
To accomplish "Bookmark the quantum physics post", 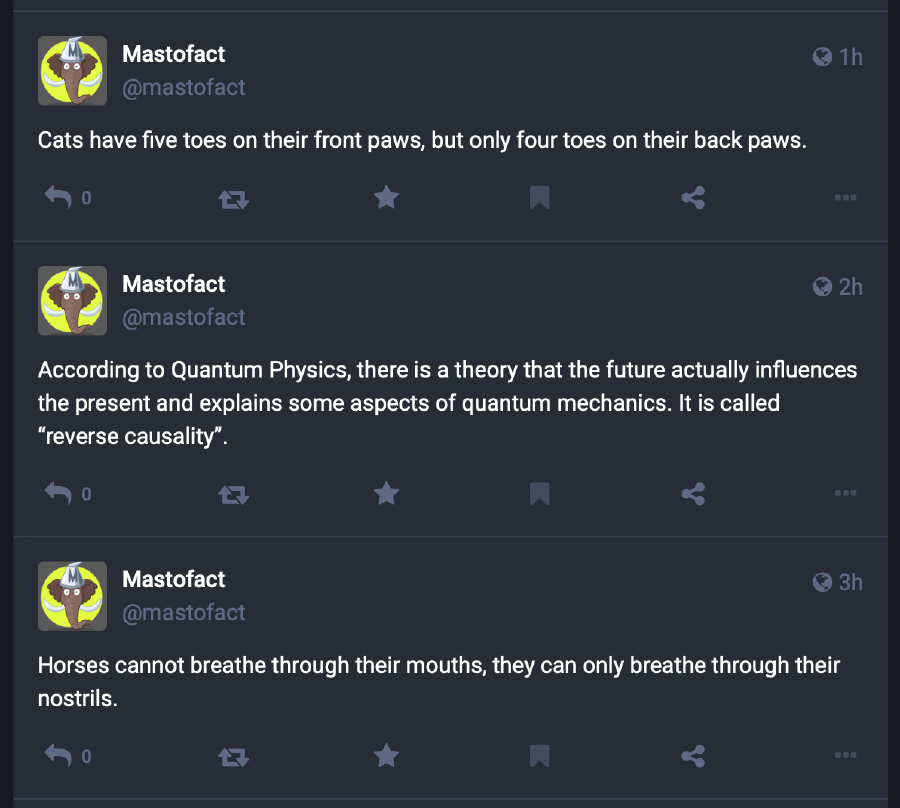I will click(540, 493).
